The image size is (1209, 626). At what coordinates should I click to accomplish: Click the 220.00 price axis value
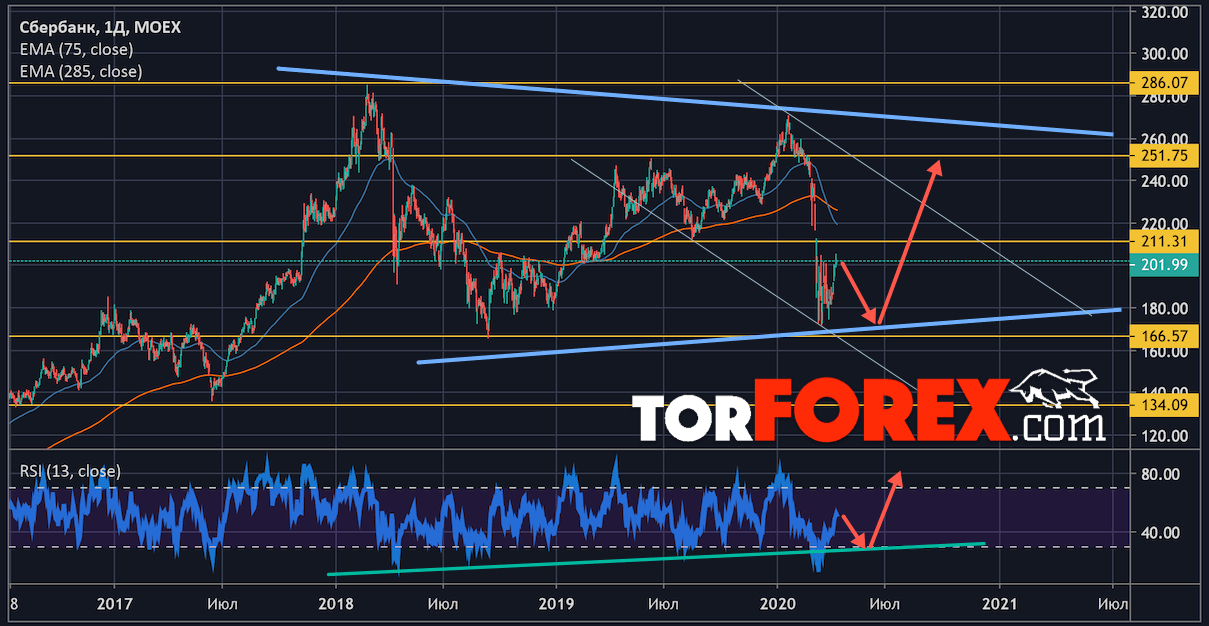[x=1164, y=223]
